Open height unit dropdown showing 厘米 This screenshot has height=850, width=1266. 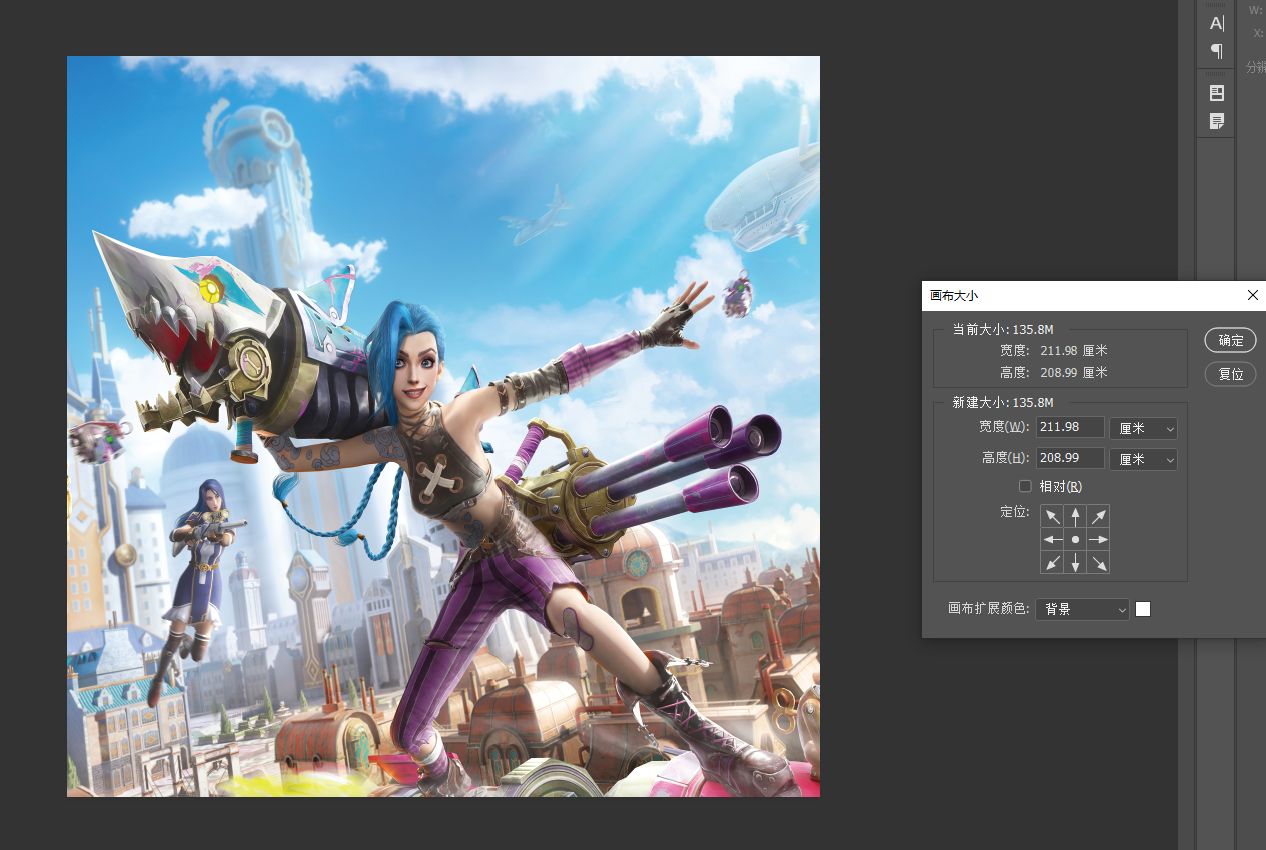tap(1143, 459)
